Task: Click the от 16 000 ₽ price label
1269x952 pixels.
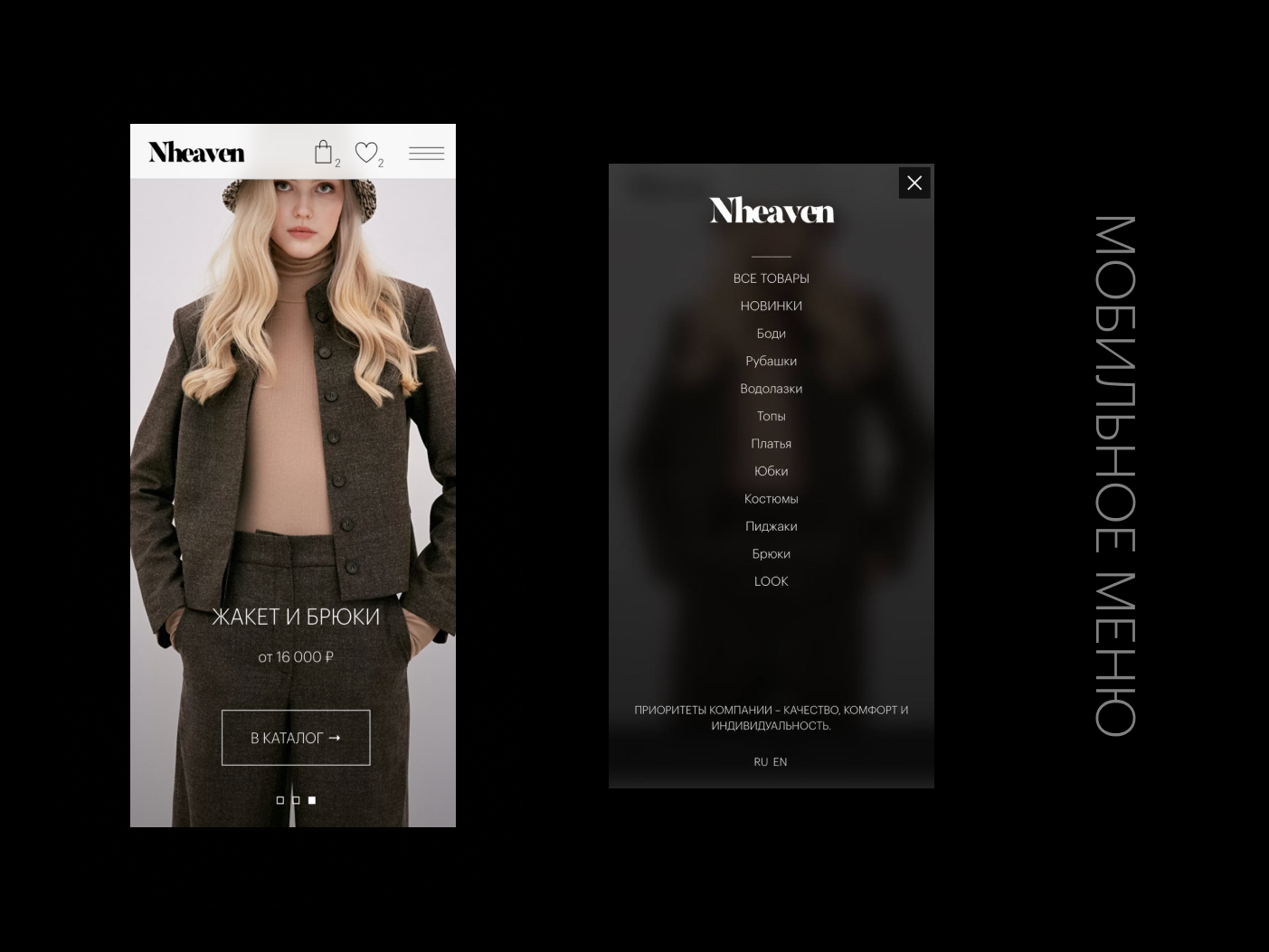Action: tap(295, 656)
